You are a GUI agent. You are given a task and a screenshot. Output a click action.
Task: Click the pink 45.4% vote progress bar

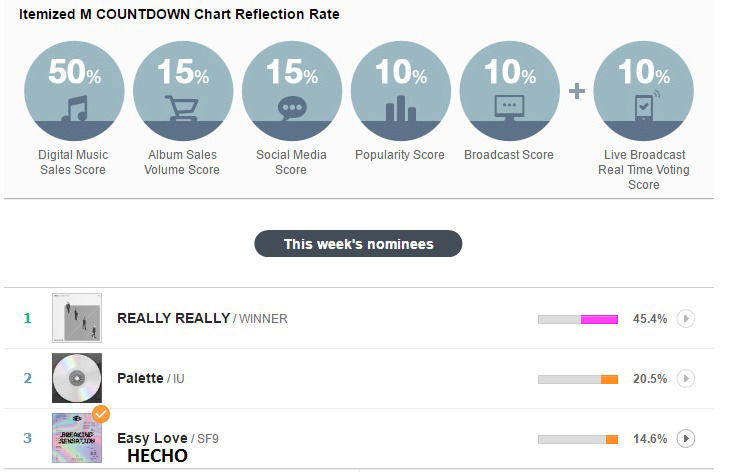578,319
